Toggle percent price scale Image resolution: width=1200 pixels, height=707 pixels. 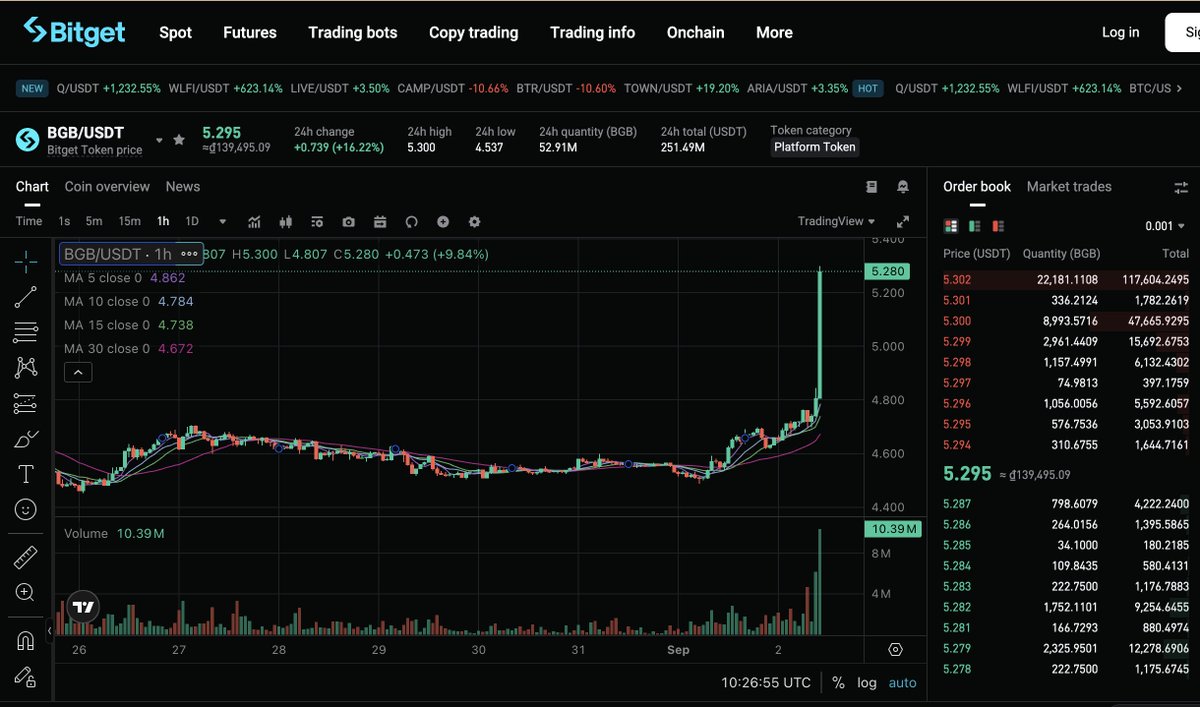tap(838, 683)
